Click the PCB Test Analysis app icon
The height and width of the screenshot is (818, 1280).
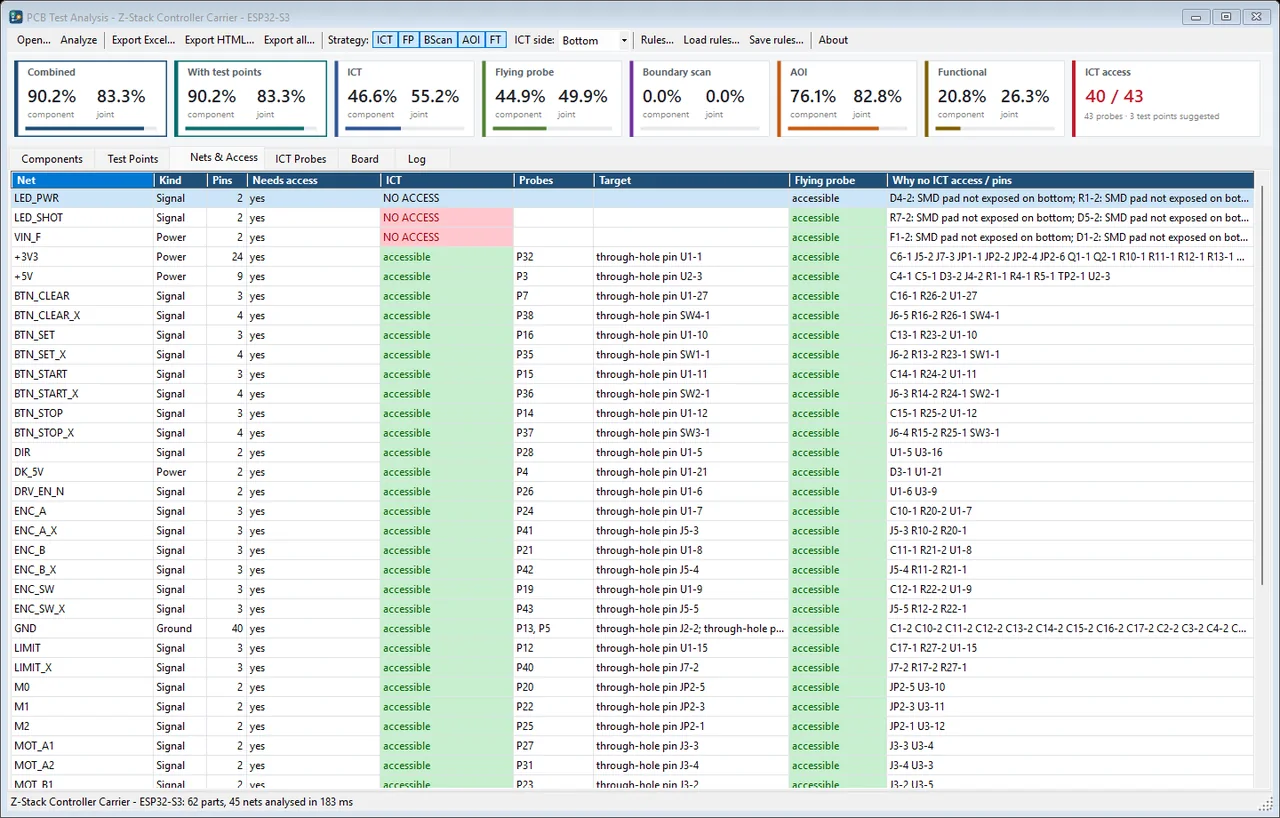[x=16, y=16]
